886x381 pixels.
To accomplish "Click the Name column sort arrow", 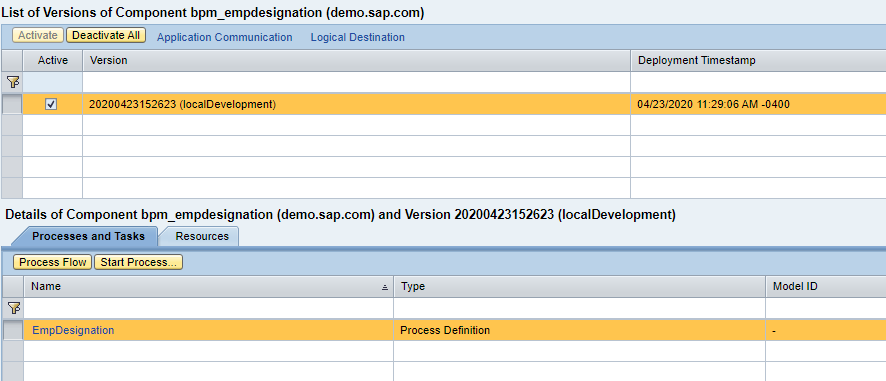I will (385, 287).
